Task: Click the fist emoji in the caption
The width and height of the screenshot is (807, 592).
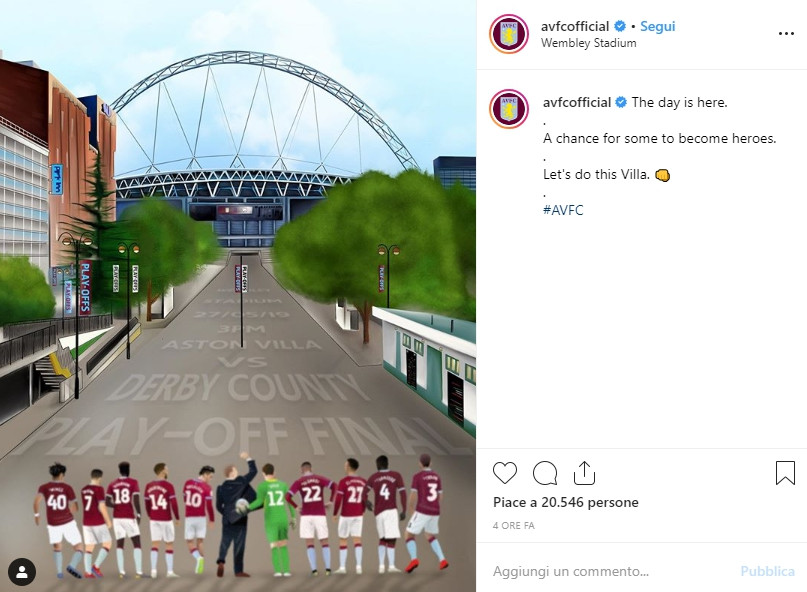Action: click(x=662, y=175)
